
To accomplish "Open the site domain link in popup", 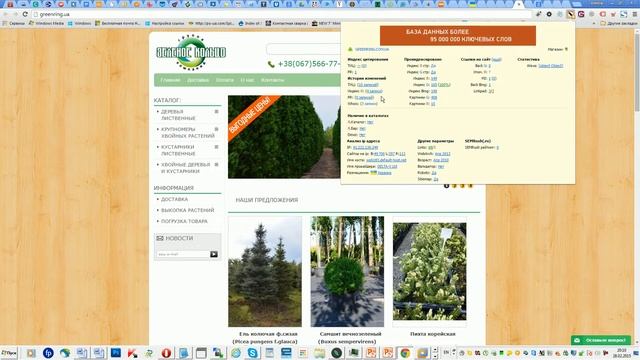I will coord(372,49).
